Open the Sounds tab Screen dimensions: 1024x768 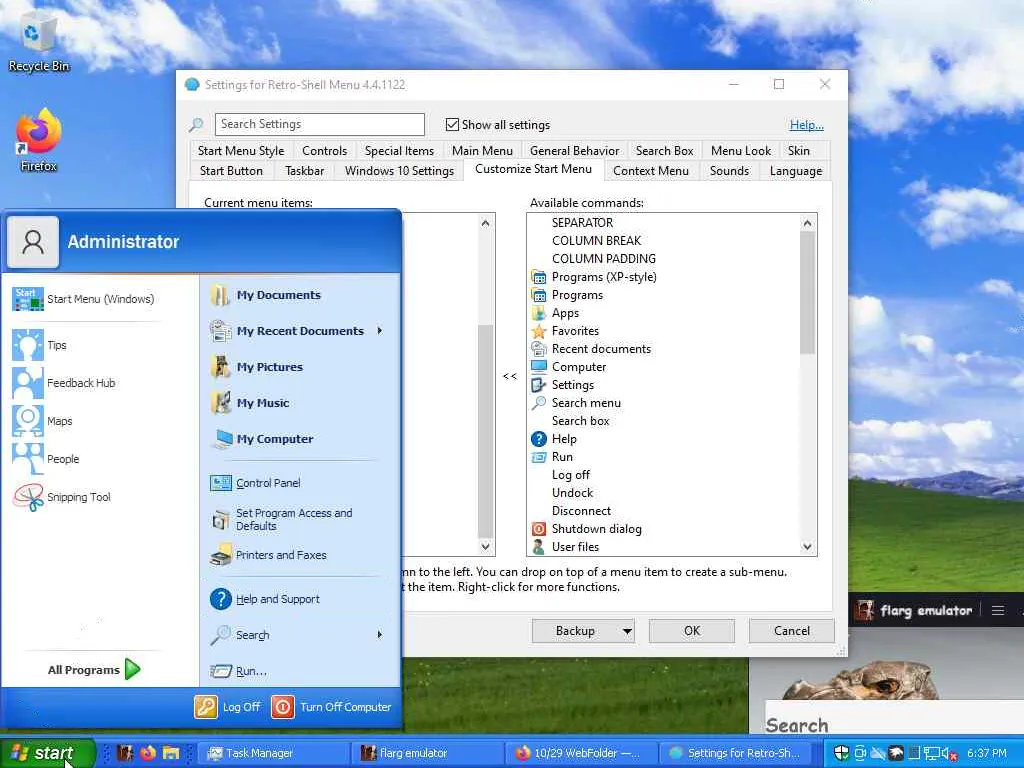(729, 171)
